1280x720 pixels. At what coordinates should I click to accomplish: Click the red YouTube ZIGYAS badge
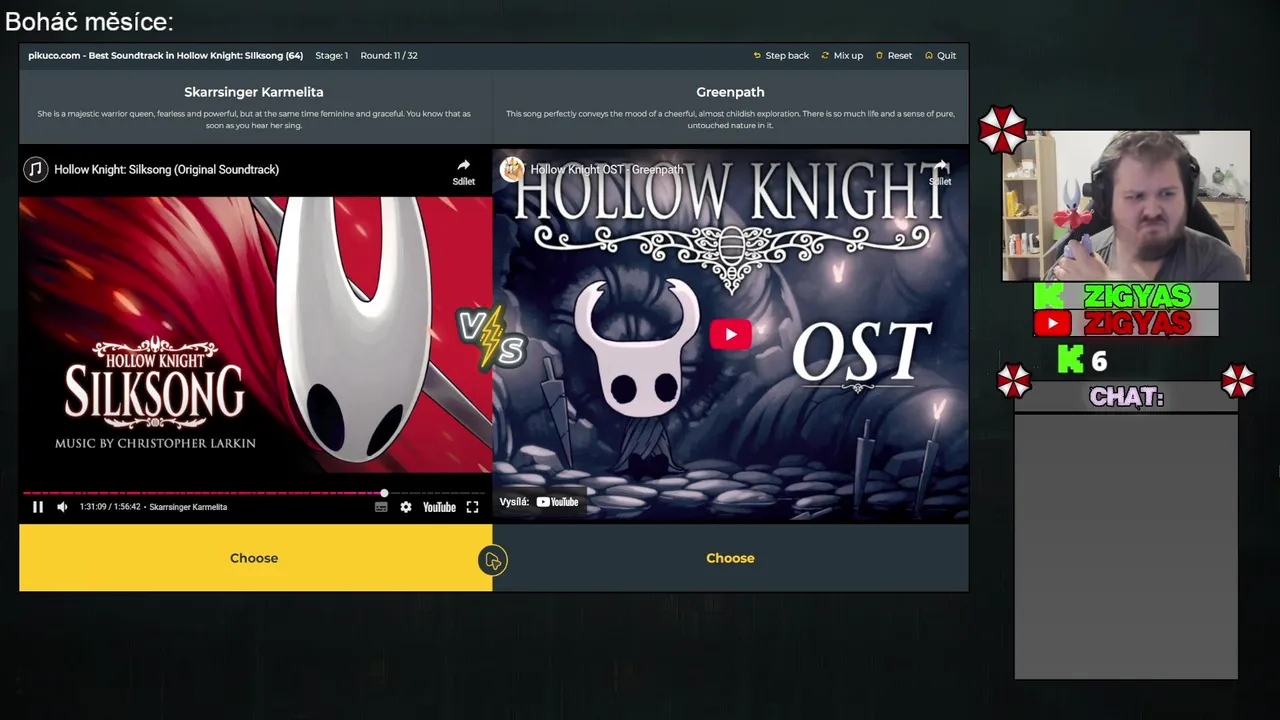[1126, 323]
